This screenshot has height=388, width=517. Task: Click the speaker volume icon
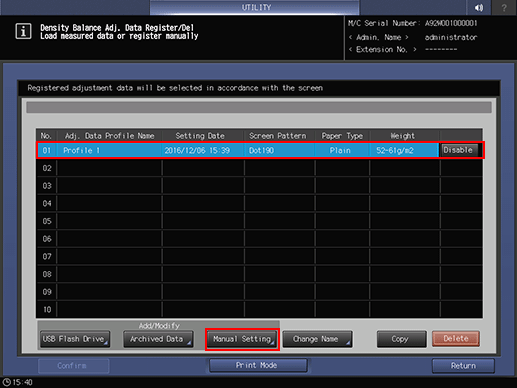[479, 7]
